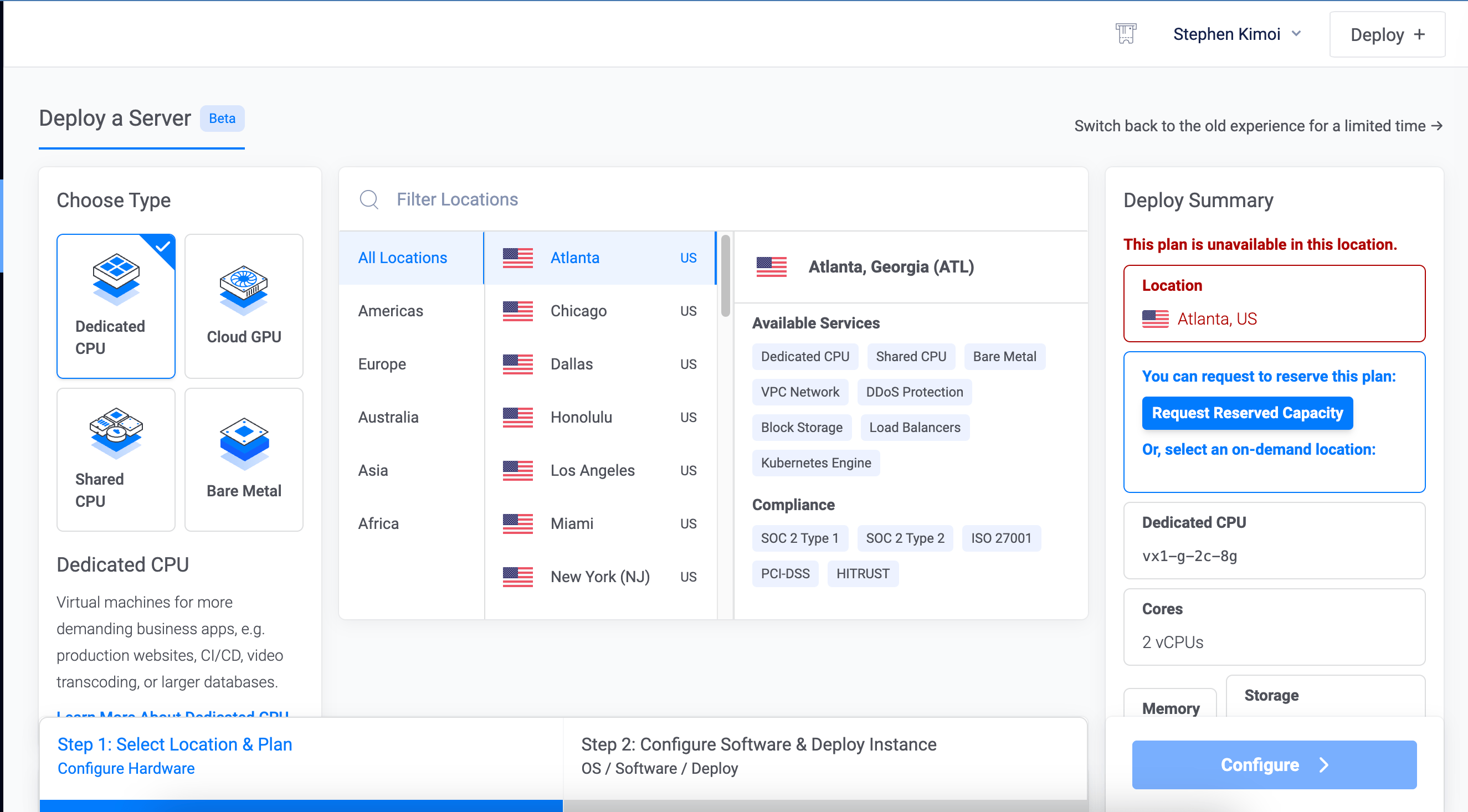1468x812 pixels.
Task: Click Request Reserved Capacity
Action: click(1247, 413)
